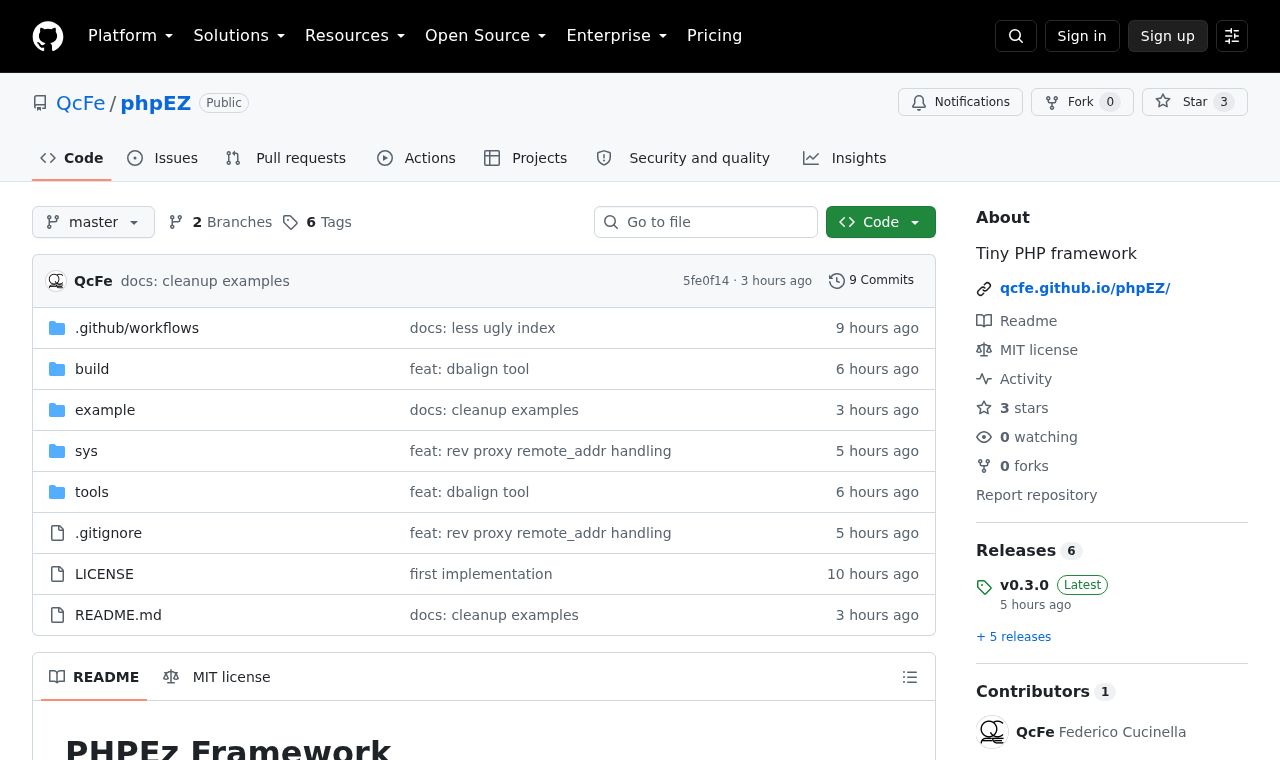Switch to the Actions tab
The image size is (1280, 760).
click(416, 158)
